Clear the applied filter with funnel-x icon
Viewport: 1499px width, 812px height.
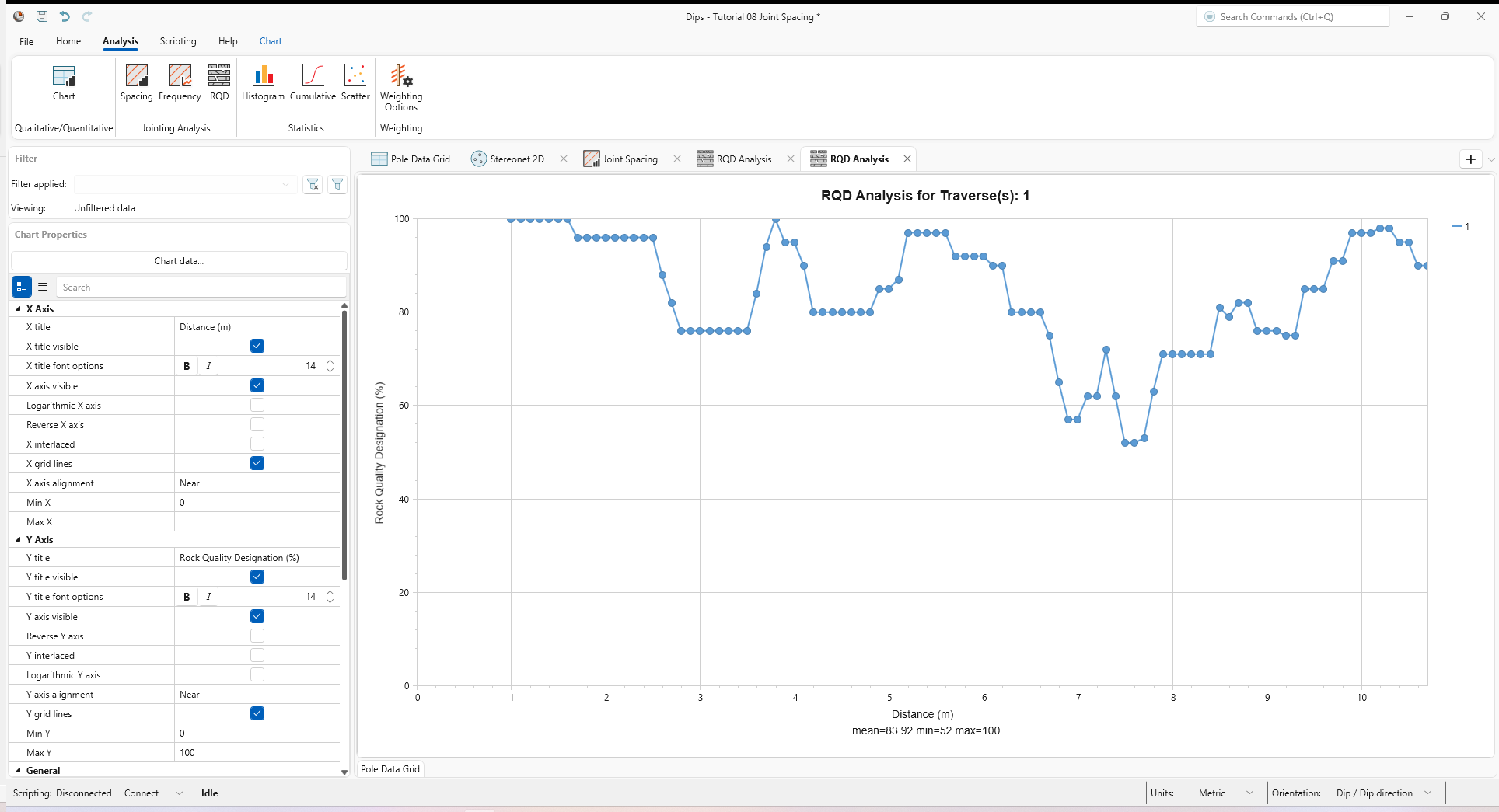pyautogui.click(x=313, y=184)
